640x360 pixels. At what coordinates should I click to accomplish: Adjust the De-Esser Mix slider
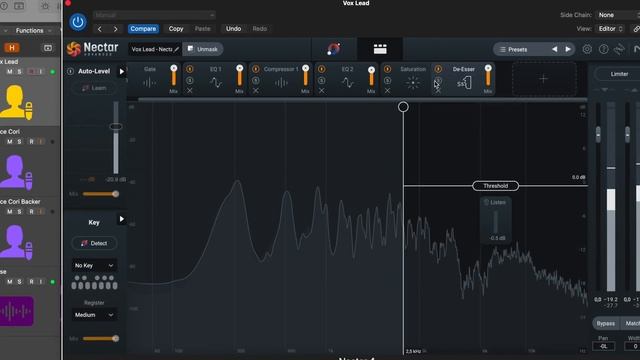point(488,77)
